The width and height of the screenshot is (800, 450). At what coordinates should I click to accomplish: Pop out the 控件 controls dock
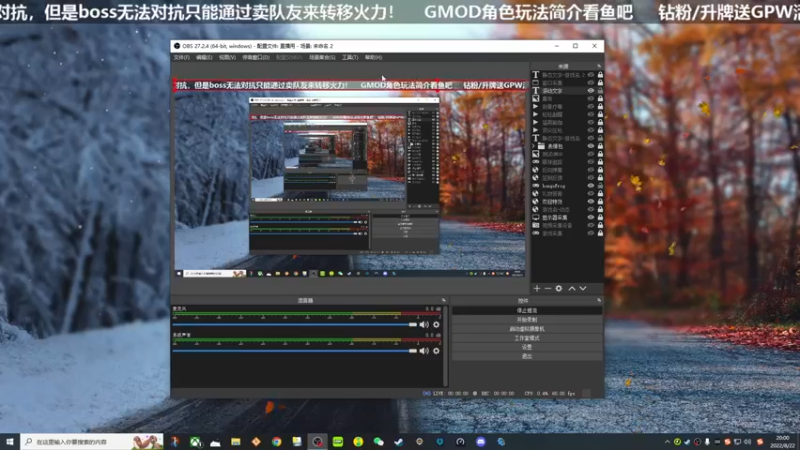[599, 301]
